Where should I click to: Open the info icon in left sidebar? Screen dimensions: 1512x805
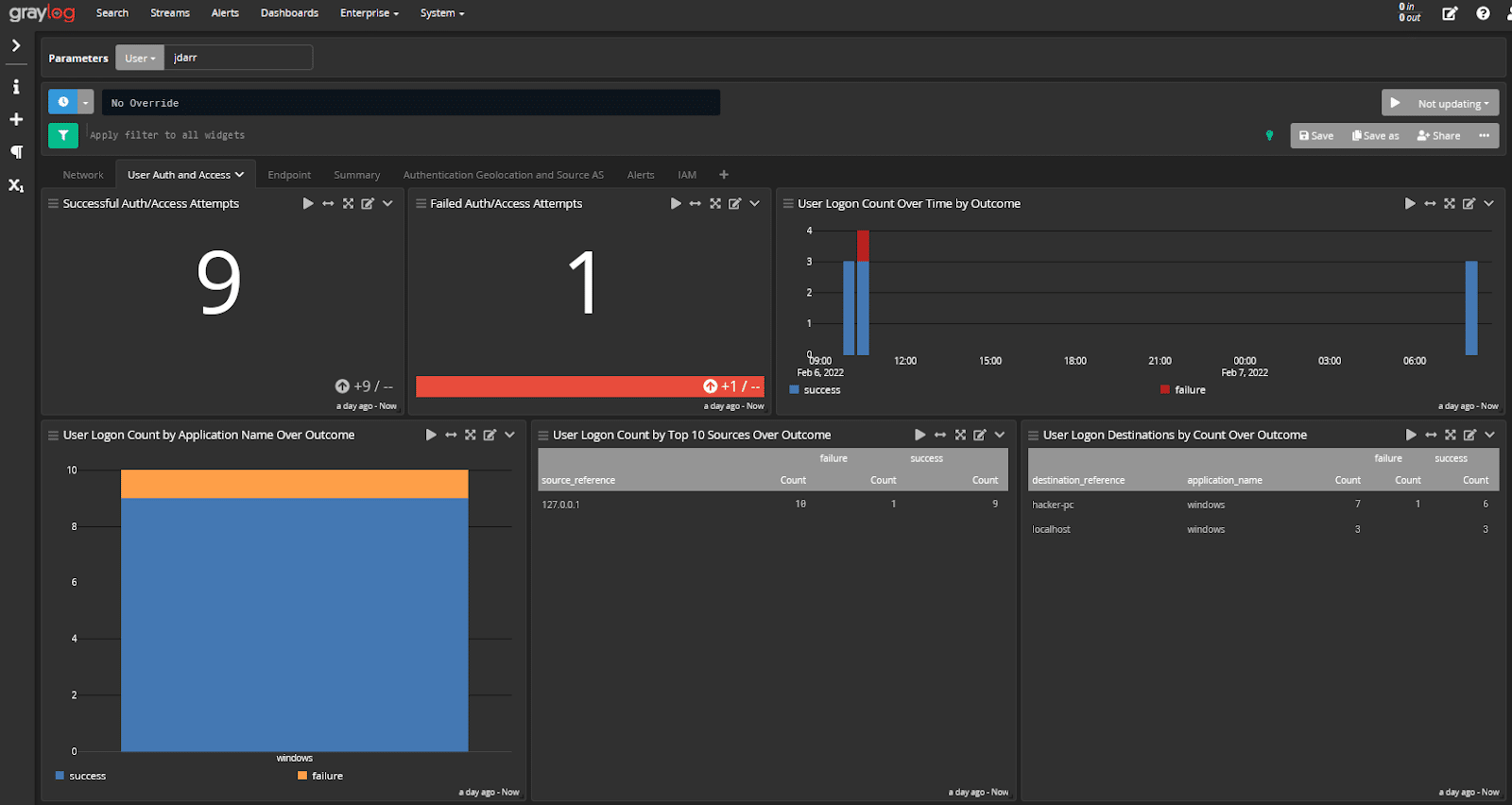coord(16,87)
